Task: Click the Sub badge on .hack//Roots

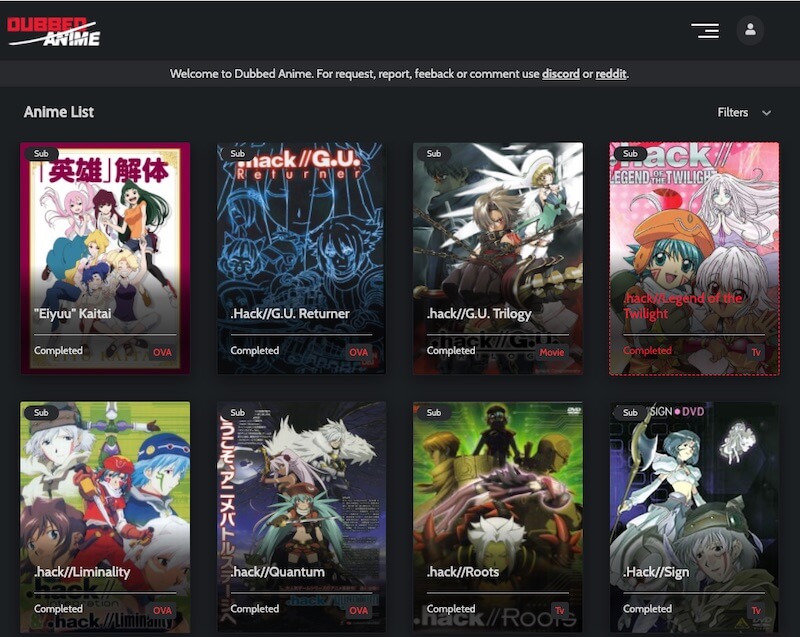Action: point(434,413)
